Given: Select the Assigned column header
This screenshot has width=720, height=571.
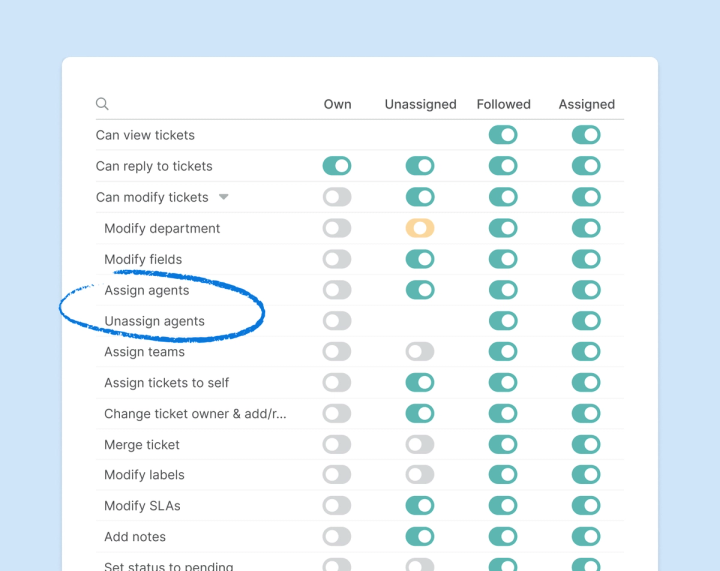Looking at the screenshot, I should (x=586, y=104).
